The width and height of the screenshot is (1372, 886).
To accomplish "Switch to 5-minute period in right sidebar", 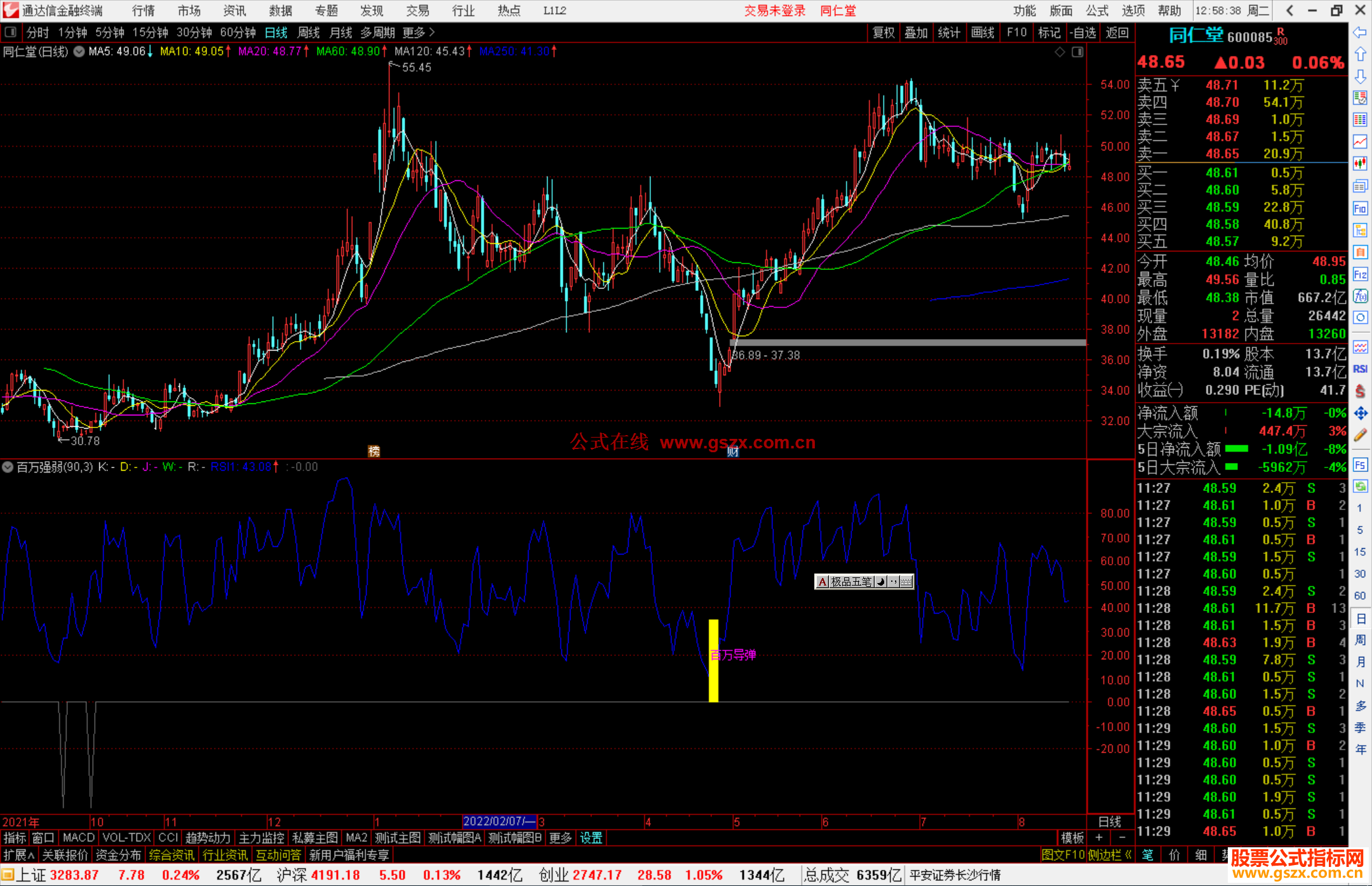I will pyautogui.click(x=1360, y=530).
